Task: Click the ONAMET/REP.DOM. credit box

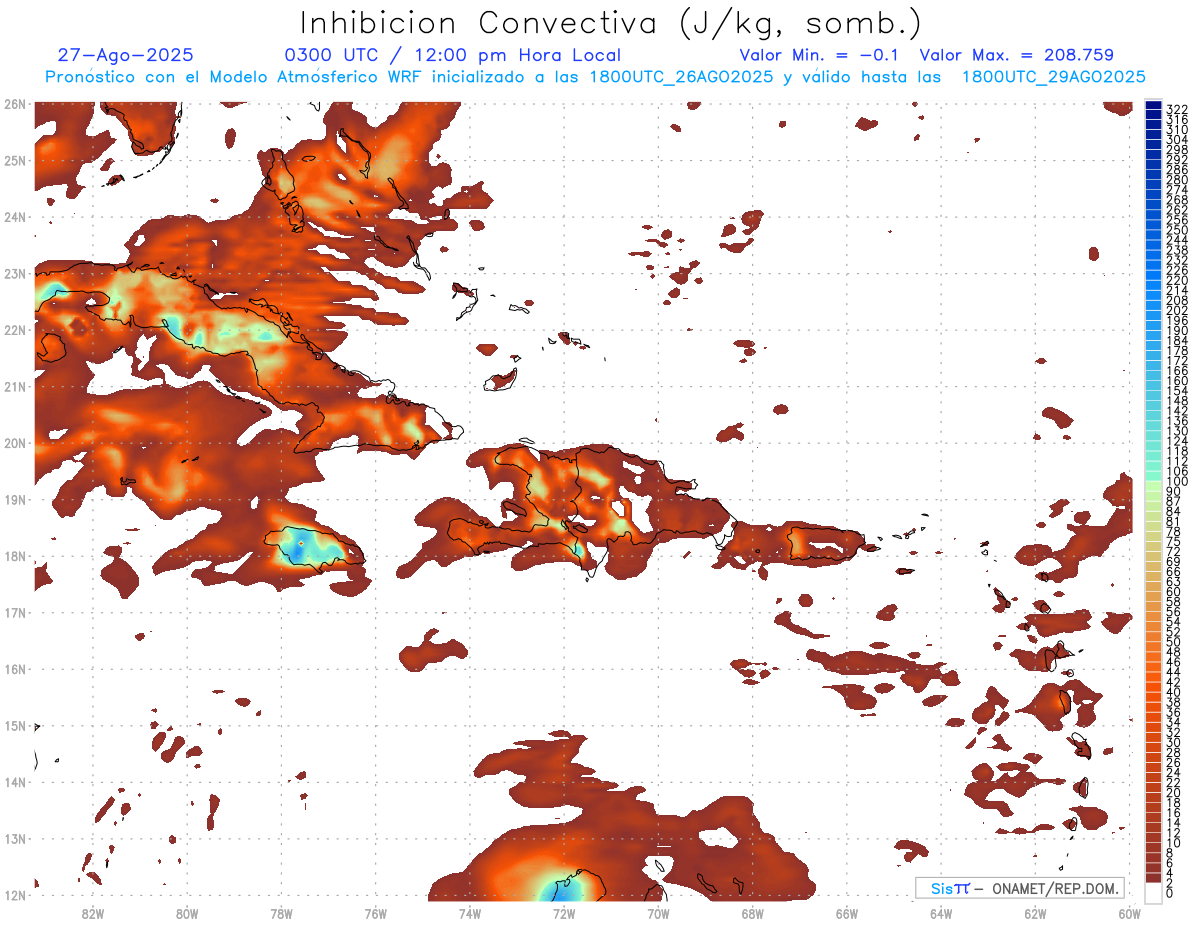Action: coord(1019,888)
